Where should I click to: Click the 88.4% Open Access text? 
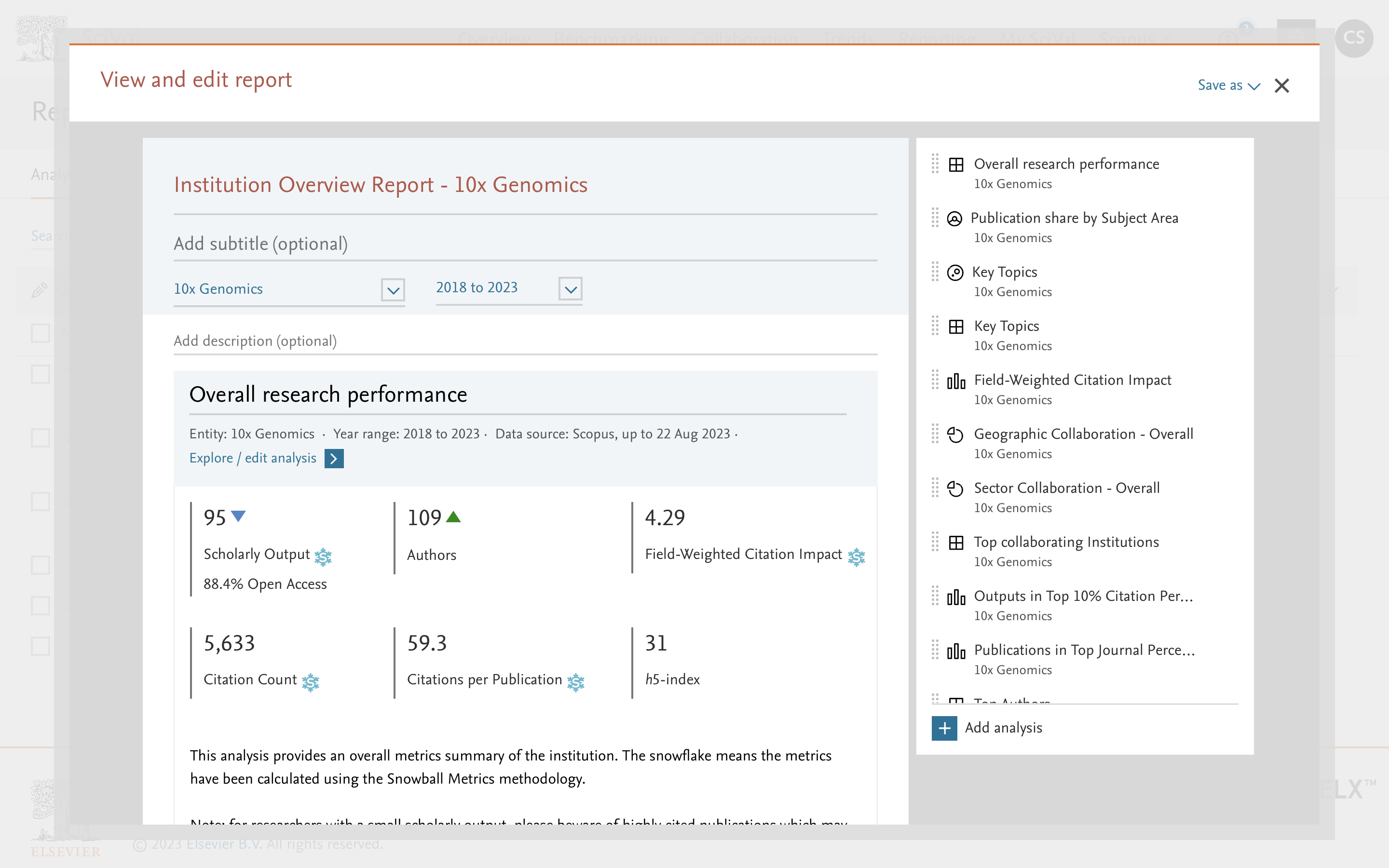point(265,584)
